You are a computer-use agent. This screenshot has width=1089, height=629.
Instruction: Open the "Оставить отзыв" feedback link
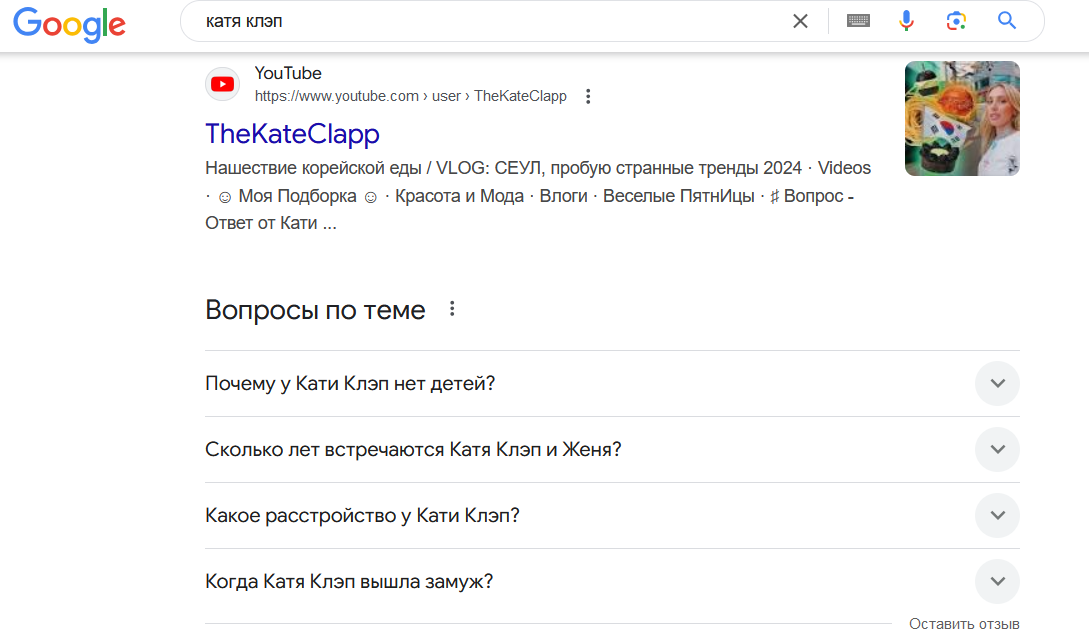[964, 623]
